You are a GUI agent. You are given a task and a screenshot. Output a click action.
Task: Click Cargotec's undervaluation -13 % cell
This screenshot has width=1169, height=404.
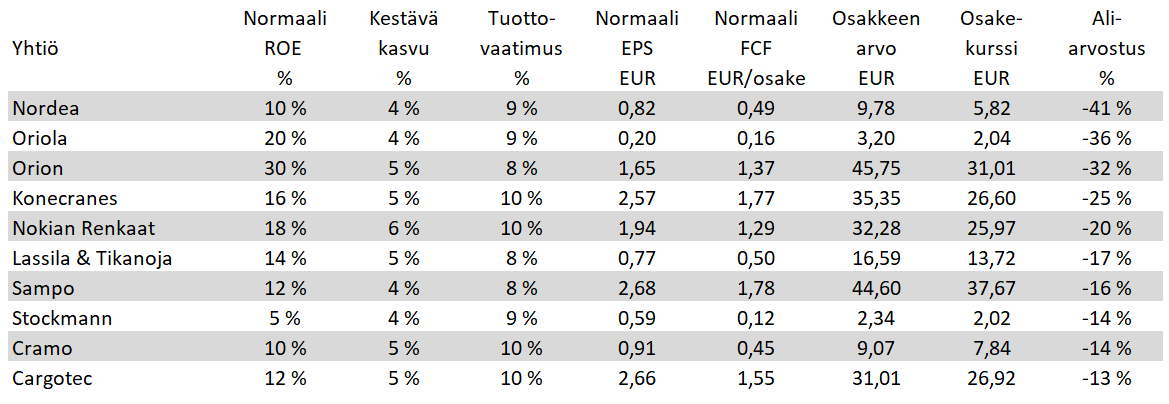click(x=1105, y=379)
